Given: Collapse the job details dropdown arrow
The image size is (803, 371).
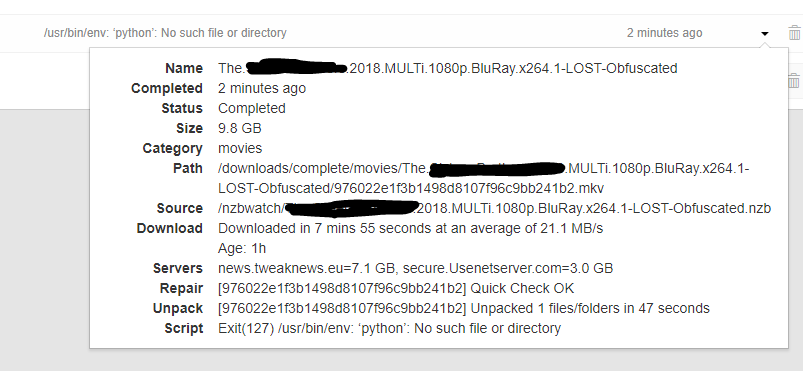Looking at the screenshot, I should pyautogui.click(x=765, y=33).
